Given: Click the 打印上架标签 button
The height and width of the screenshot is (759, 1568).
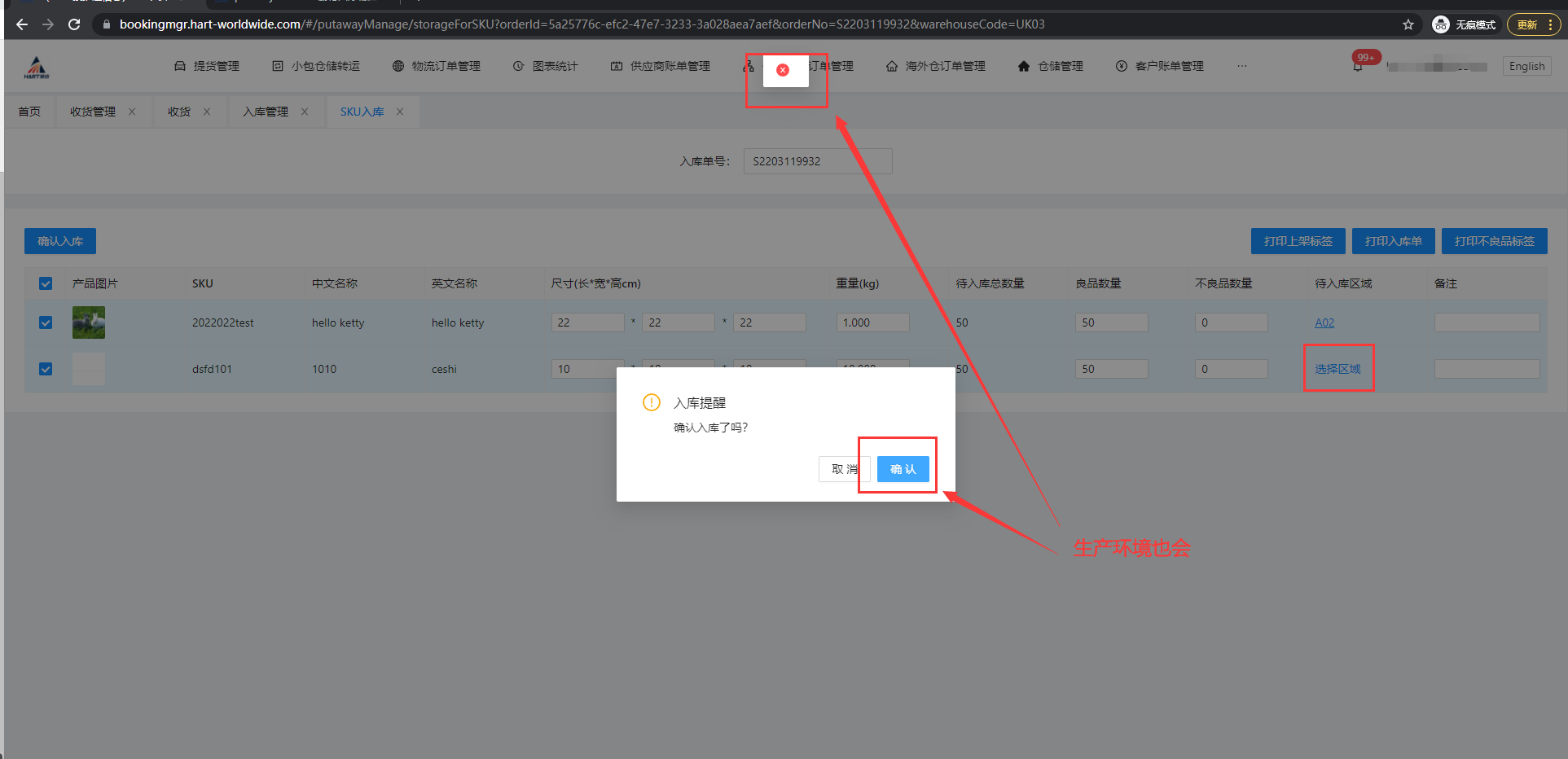Looking at the screenshot, I should coord(1298,241).
